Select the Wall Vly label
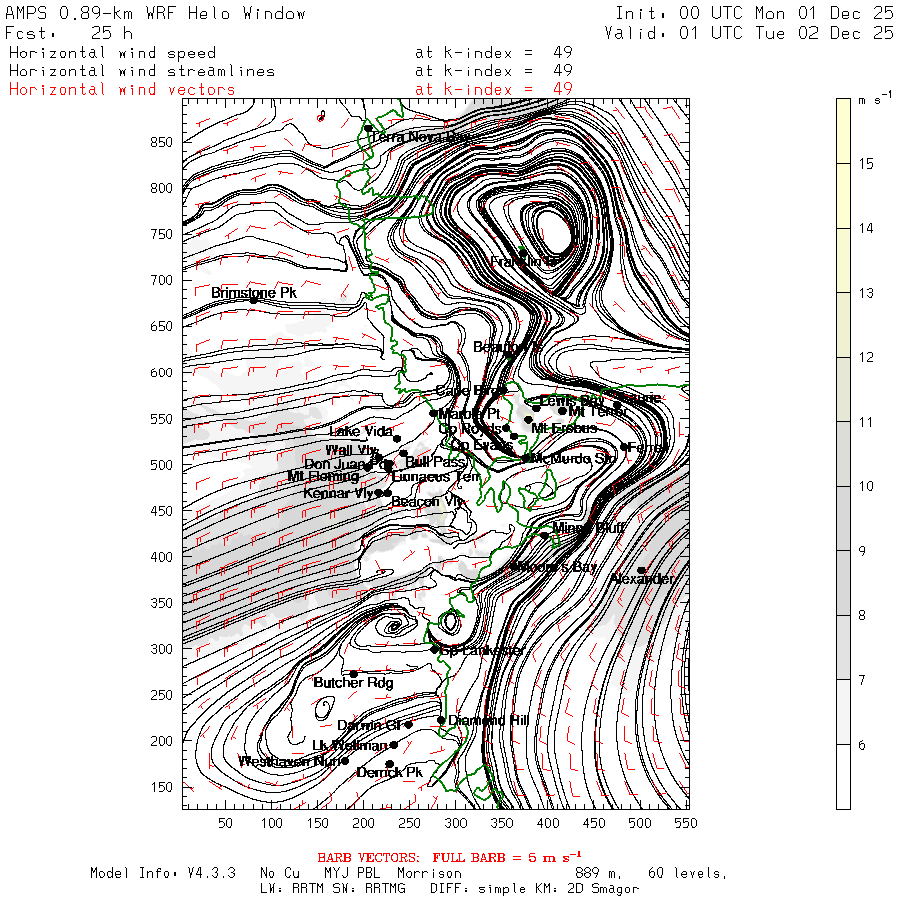 pos(351,451)
